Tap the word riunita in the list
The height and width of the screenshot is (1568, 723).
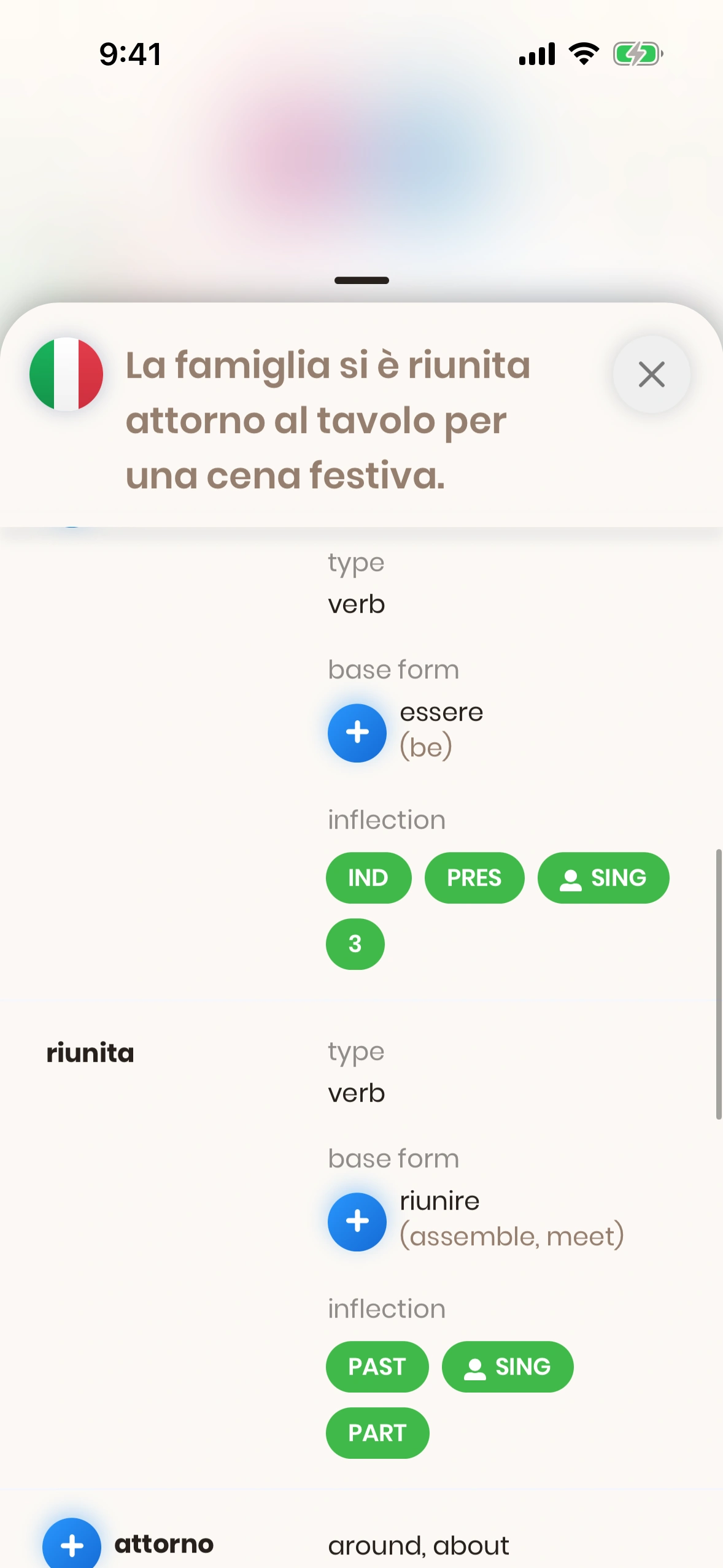(90, 1053)
